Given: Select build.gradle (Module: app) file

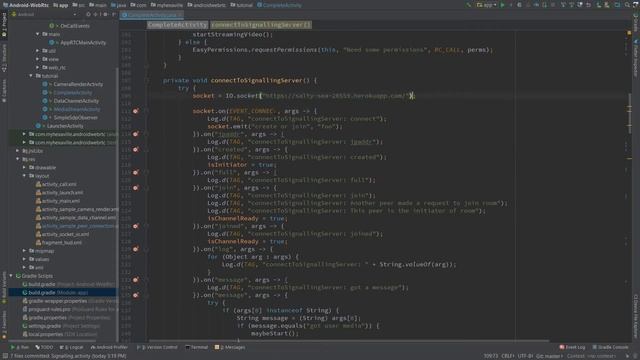Looking at the screenshot, I should (x=55, y=293).
